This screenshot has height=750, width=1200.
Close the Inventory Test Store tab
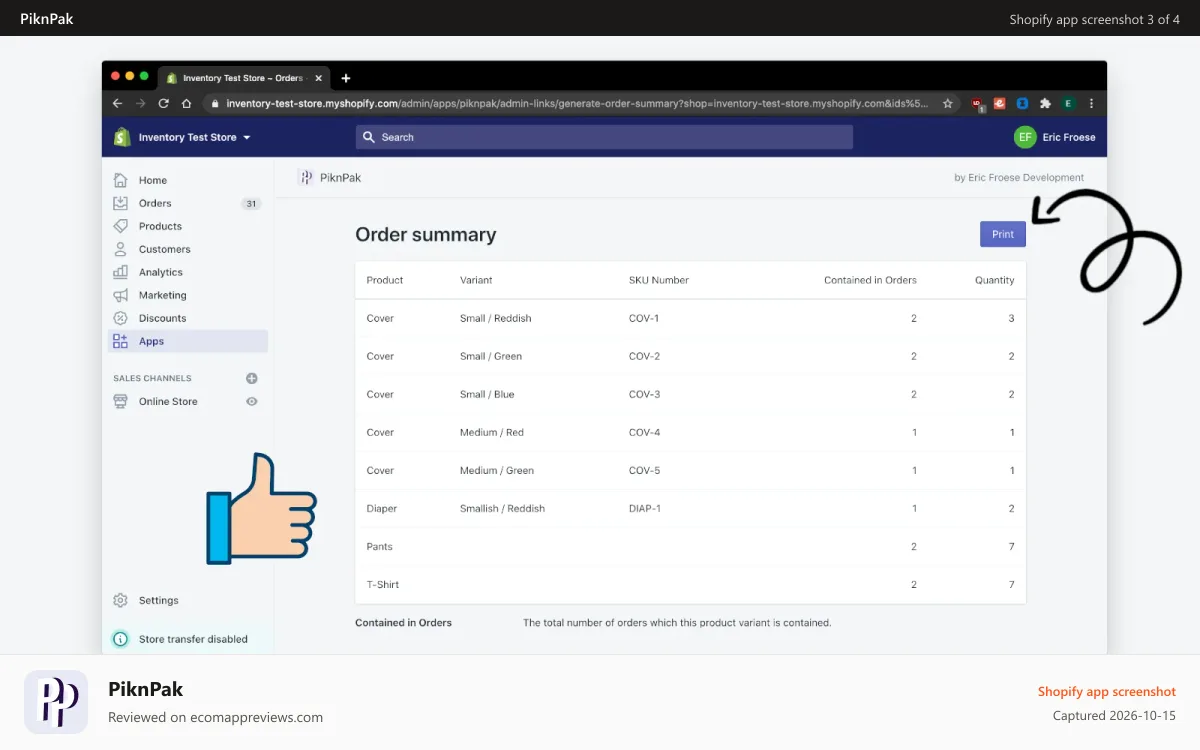(318, 78)
